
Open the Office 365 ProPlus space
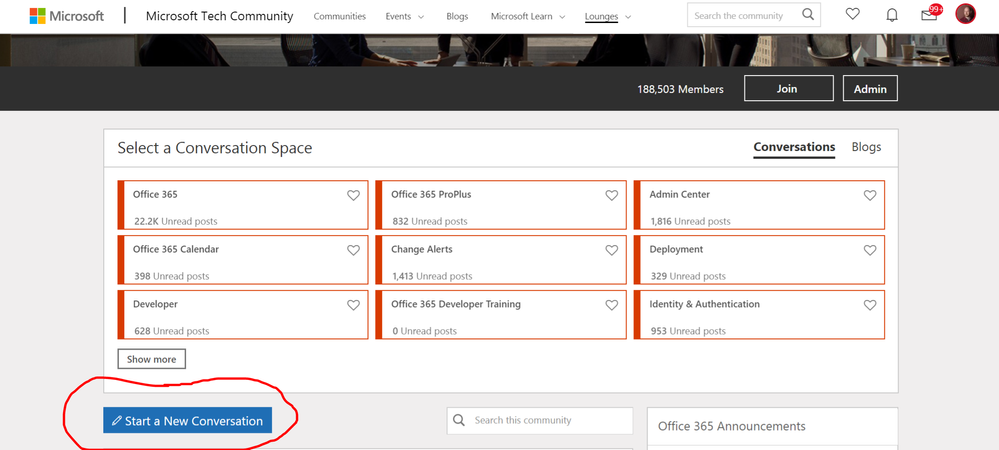click(501, 205)
